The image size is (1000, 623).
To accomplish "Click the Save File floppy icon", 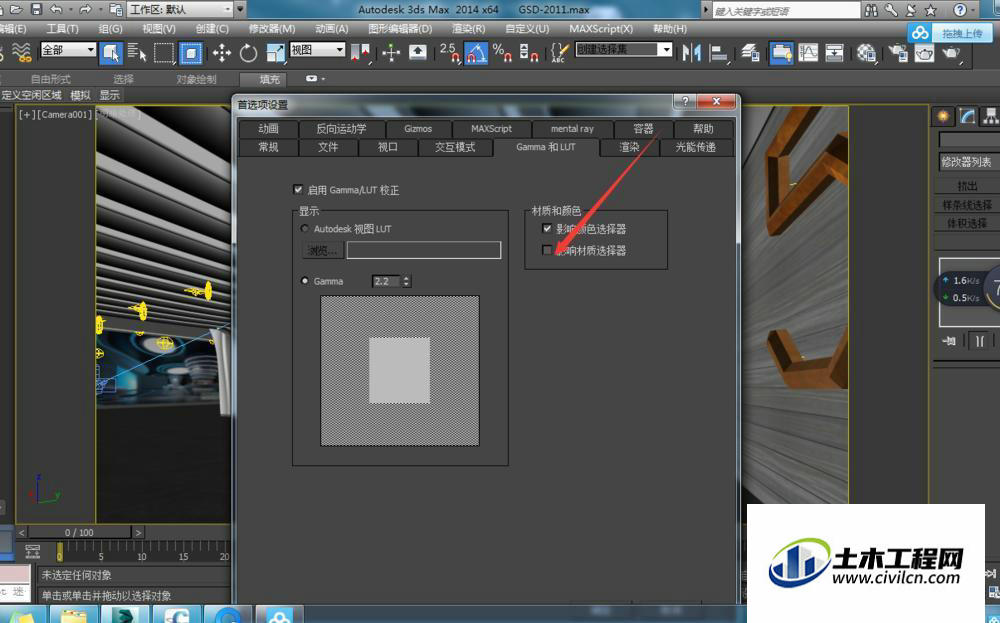I will [36, 9].
